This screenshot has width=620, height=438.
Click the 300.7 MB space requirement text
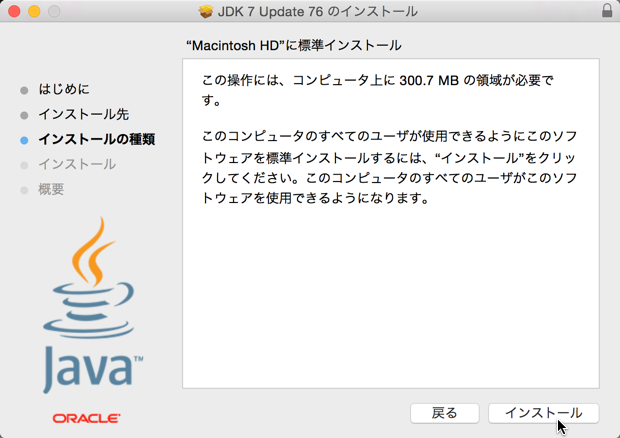[429, 81]
